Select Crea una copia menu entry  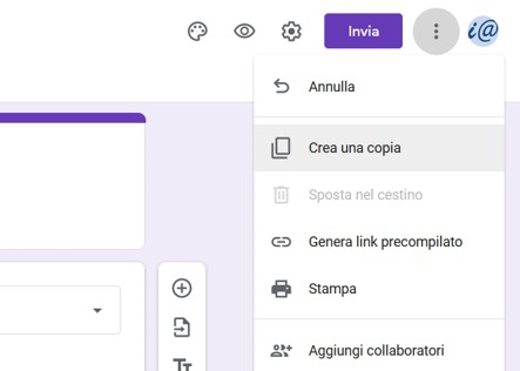(379, 148)
